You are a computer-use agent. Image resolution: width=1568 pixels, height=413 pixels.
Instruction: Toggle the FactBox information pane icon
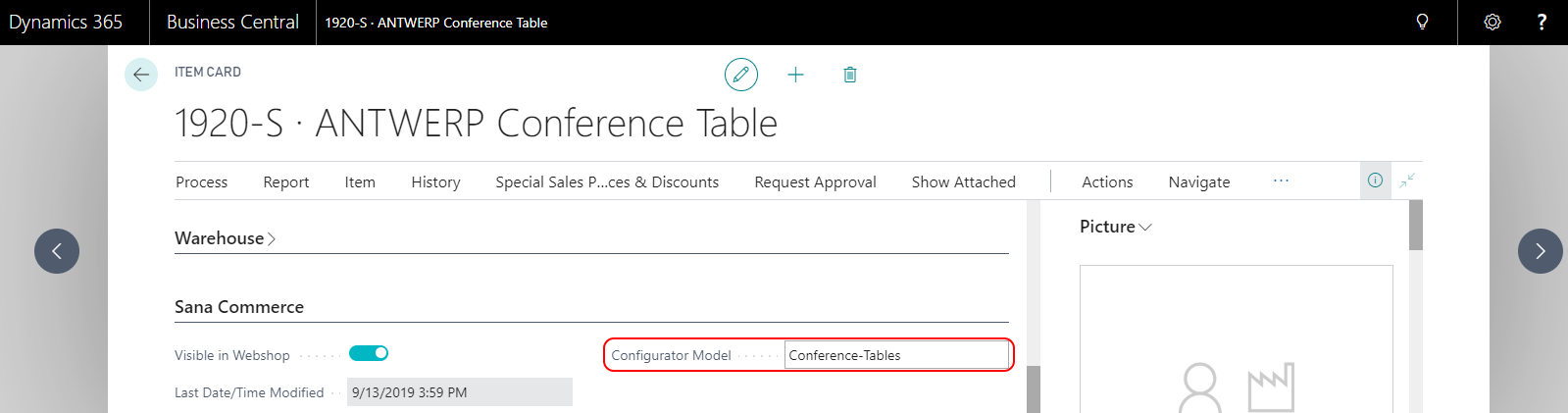(1375, 181)
